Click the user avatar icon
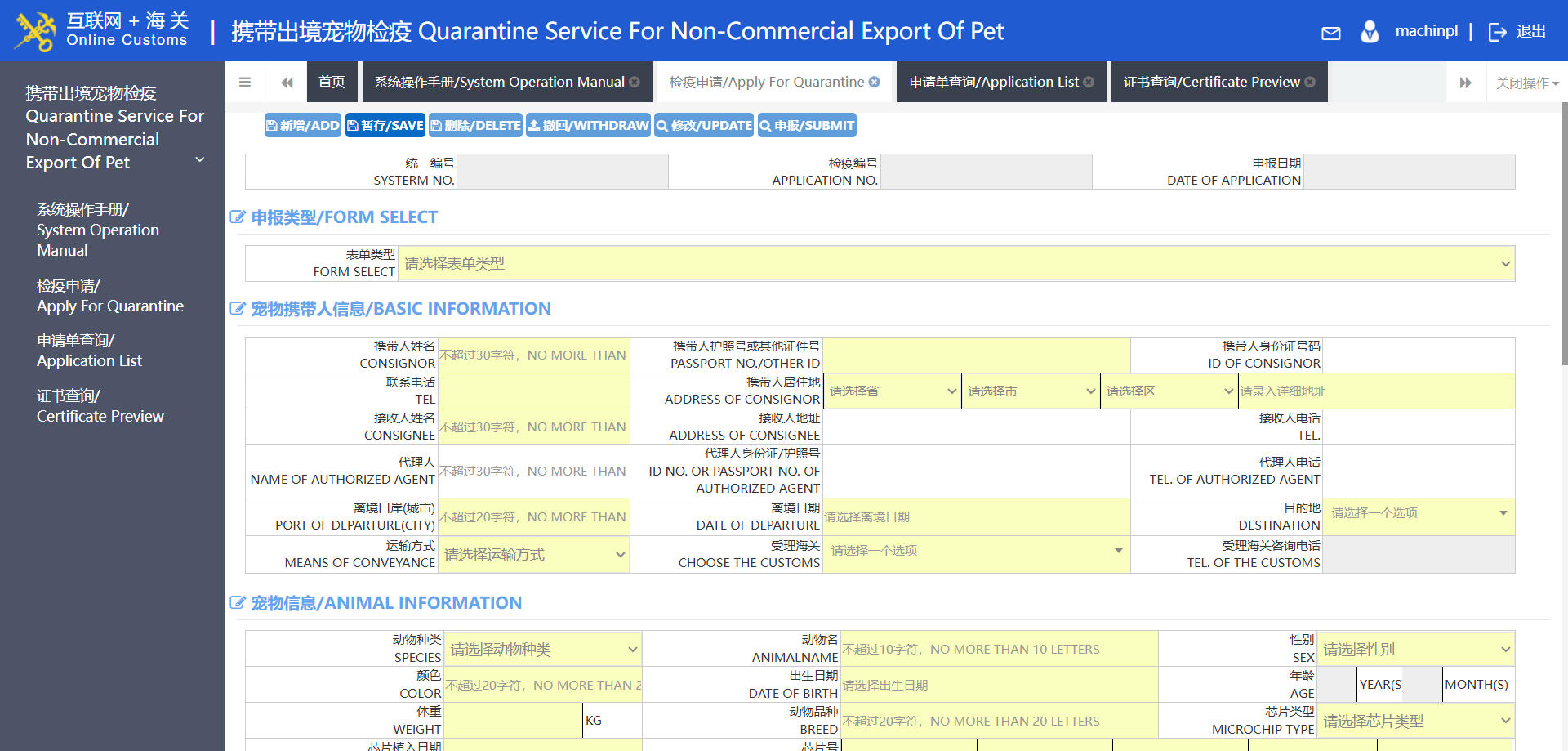Screen dimensions: 1568x751 (x=1370, y=32)
